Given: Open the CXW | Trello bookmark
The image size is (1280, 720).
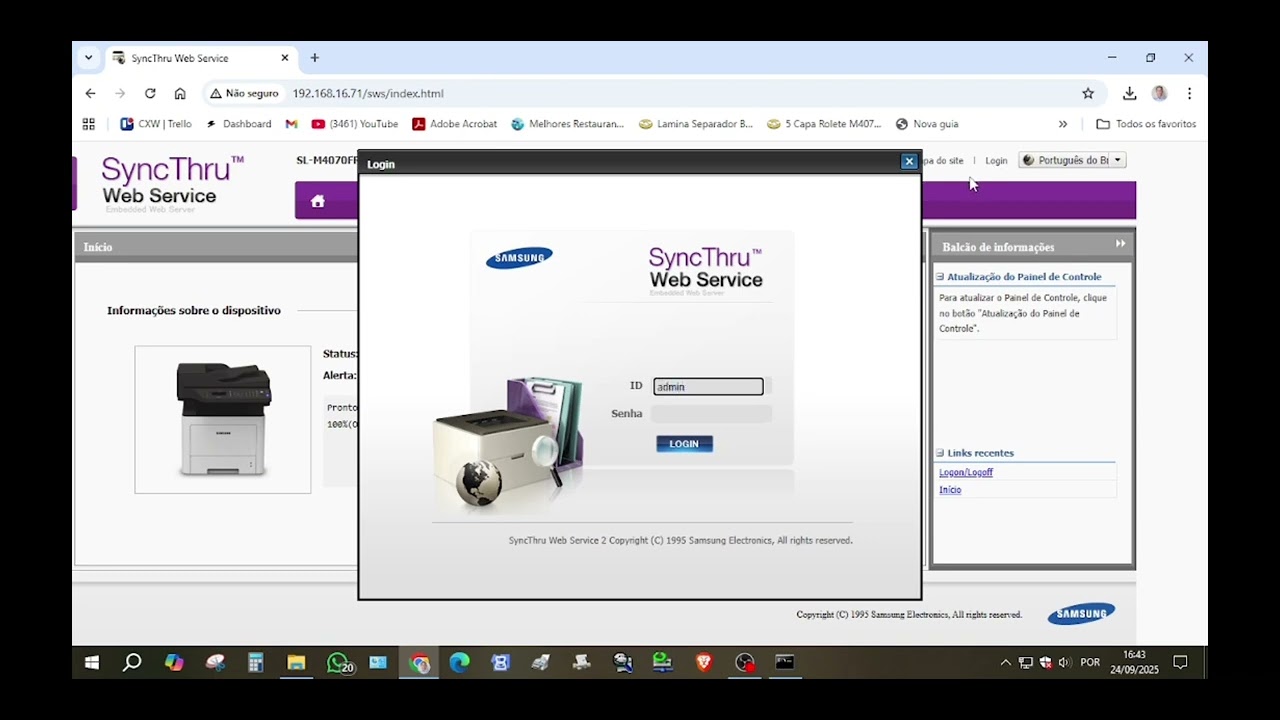Looking at the screenshot, I should [x=156, y=124].
